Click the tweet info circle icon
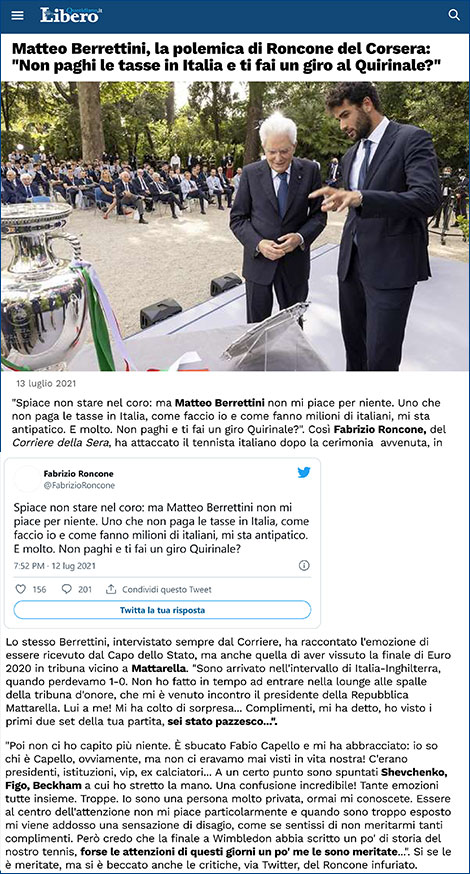The height and width of the screenshot is (874, 470). (304, 565)
